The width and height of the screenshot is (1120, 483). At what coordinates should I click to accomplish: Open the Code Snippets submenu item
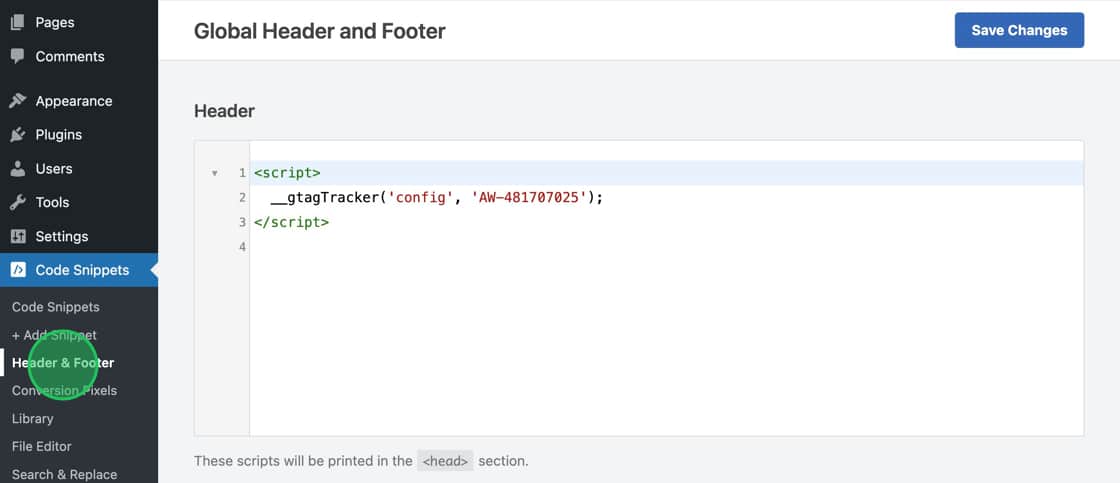point(55,307)
